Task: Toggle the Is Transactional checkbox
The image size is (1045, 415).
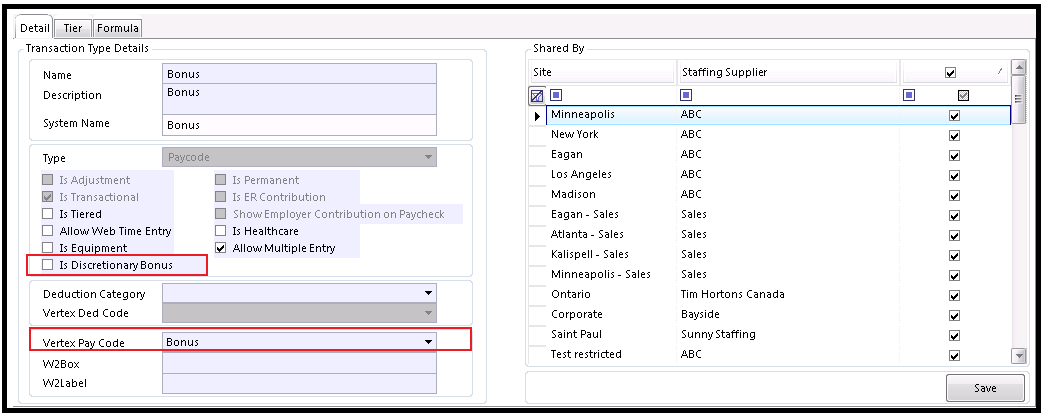Action: click(x=47, y=197)
